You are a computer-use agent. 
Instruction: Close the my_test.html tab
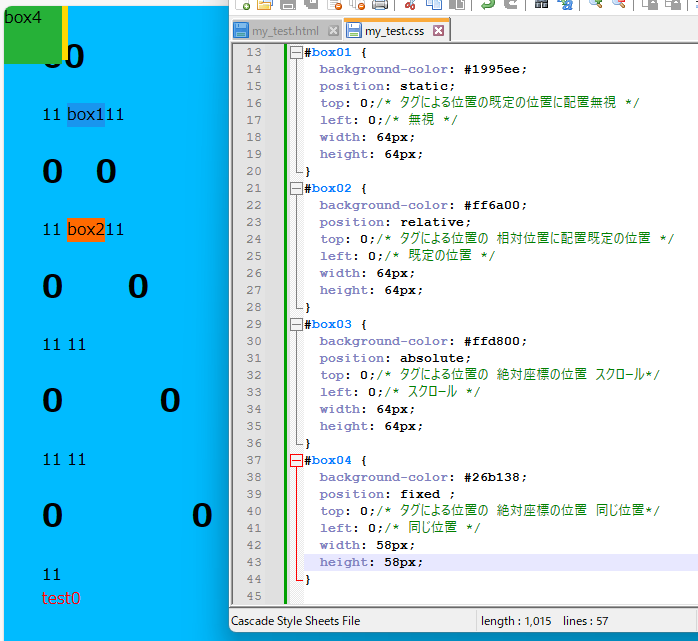point(333,31)
